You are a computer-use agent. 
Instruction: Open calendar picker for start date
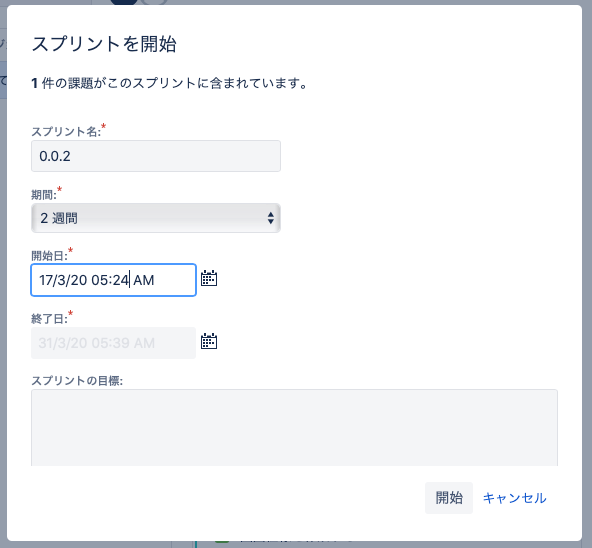(x=209, y=278)
